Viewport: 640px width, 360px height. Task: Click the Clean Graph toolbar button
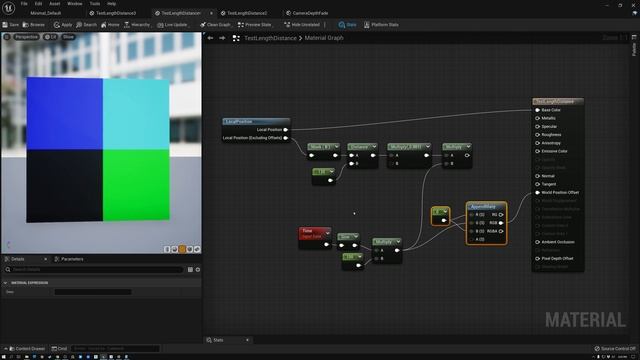pyautogui.click(x=216, y=25)
